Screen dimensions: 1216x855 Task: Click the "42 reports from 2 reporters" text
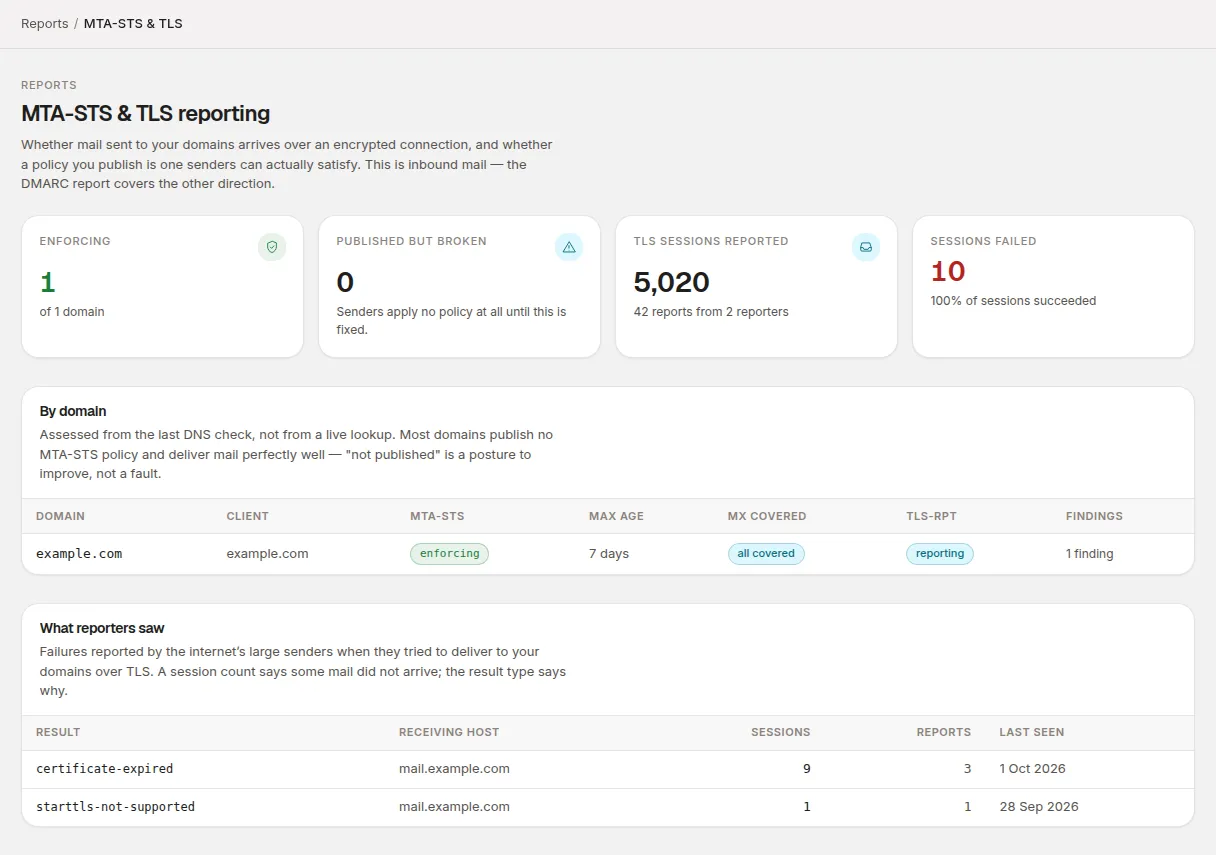tap(711, 312)
